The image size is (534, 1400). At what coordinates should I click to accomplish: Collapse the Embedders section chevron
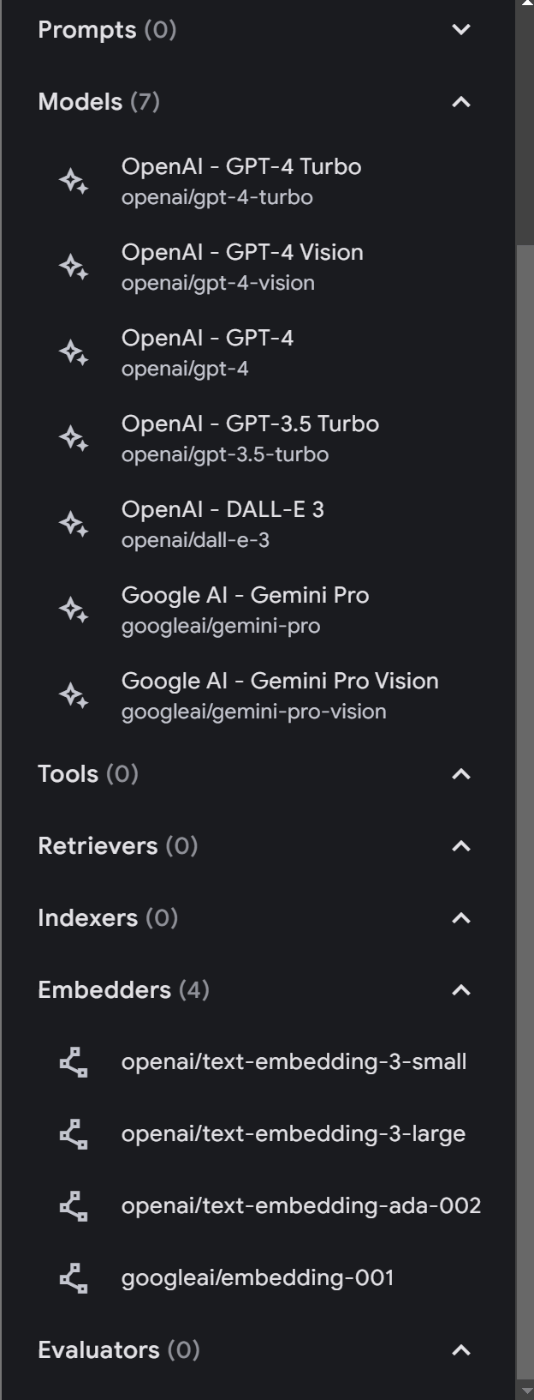click(x=461, y=990)
